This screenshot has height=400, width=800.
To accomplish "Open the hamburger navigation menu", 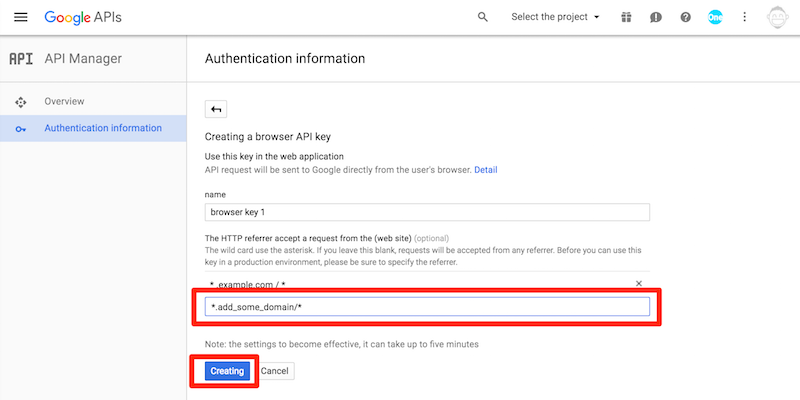I will point(20,17).
